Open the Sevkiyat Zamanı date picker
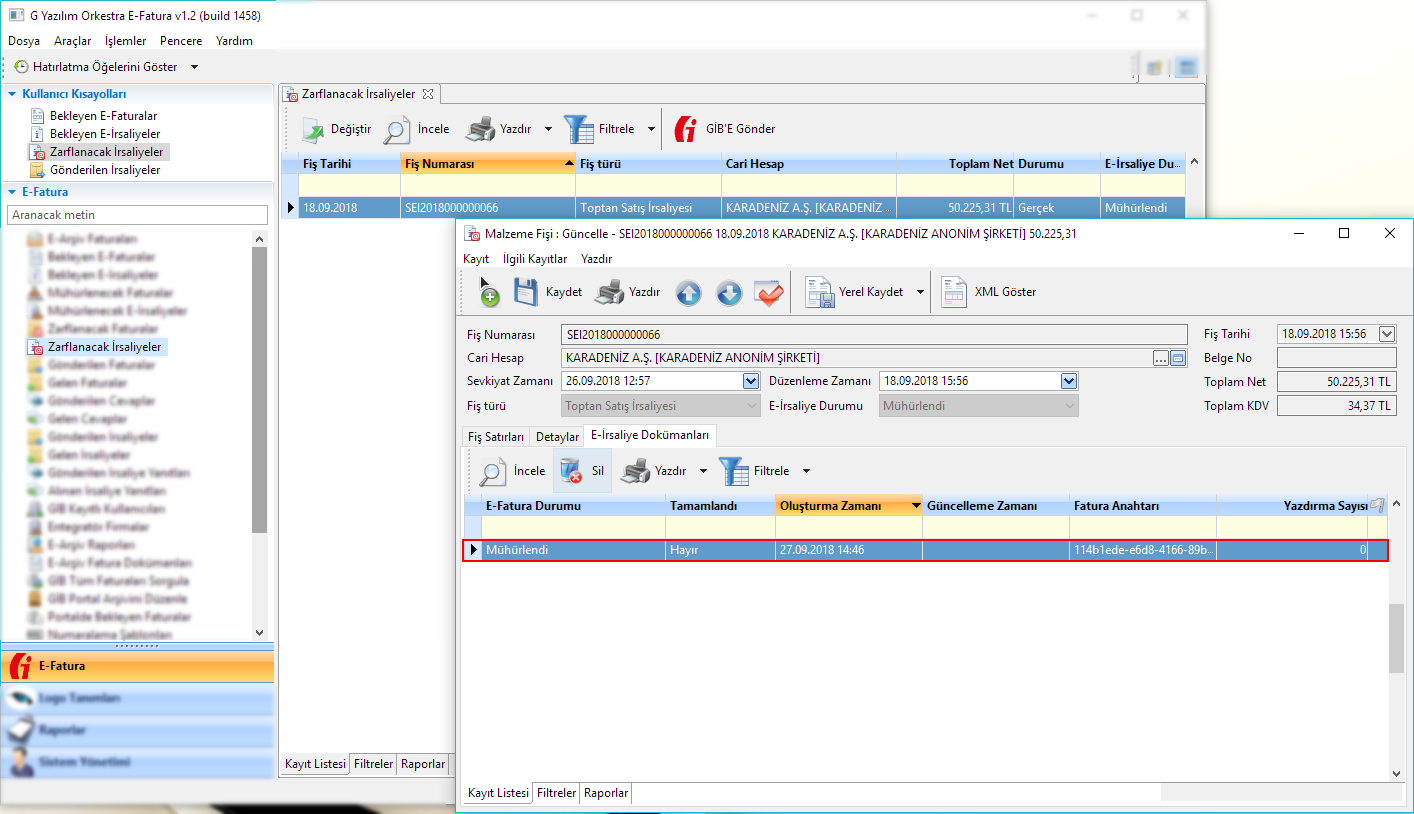This screenshot has height=814, width=1414. [751, 381]
